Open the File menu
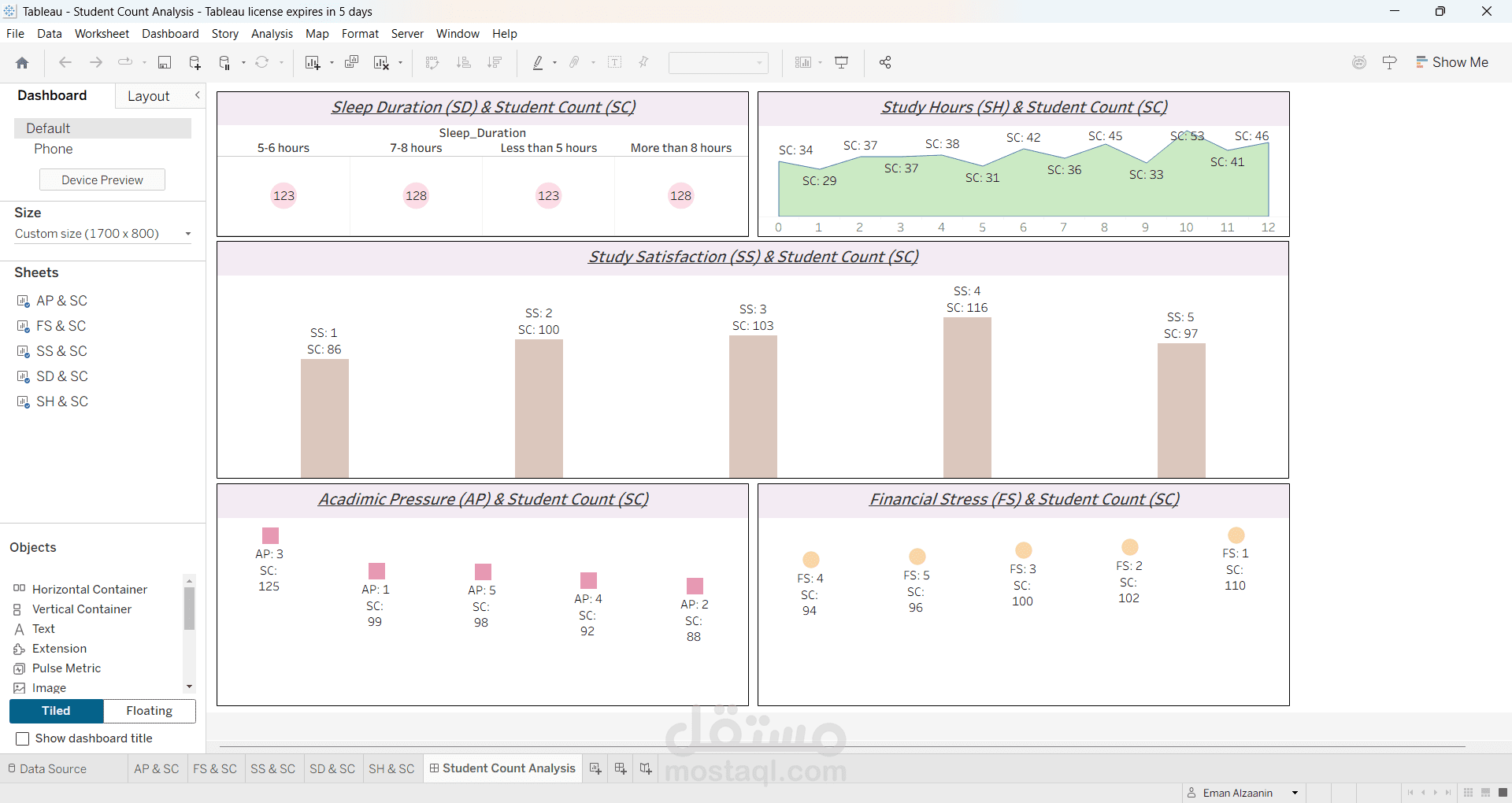 [15, 34]
